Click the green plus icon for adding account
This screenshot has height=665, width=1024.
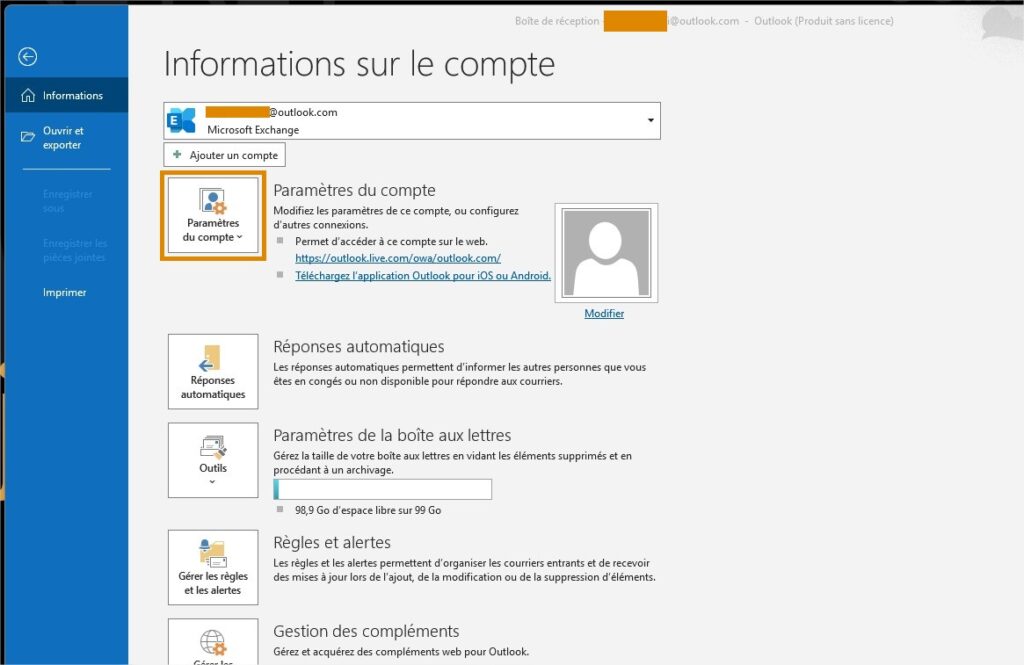coord(177,156)
